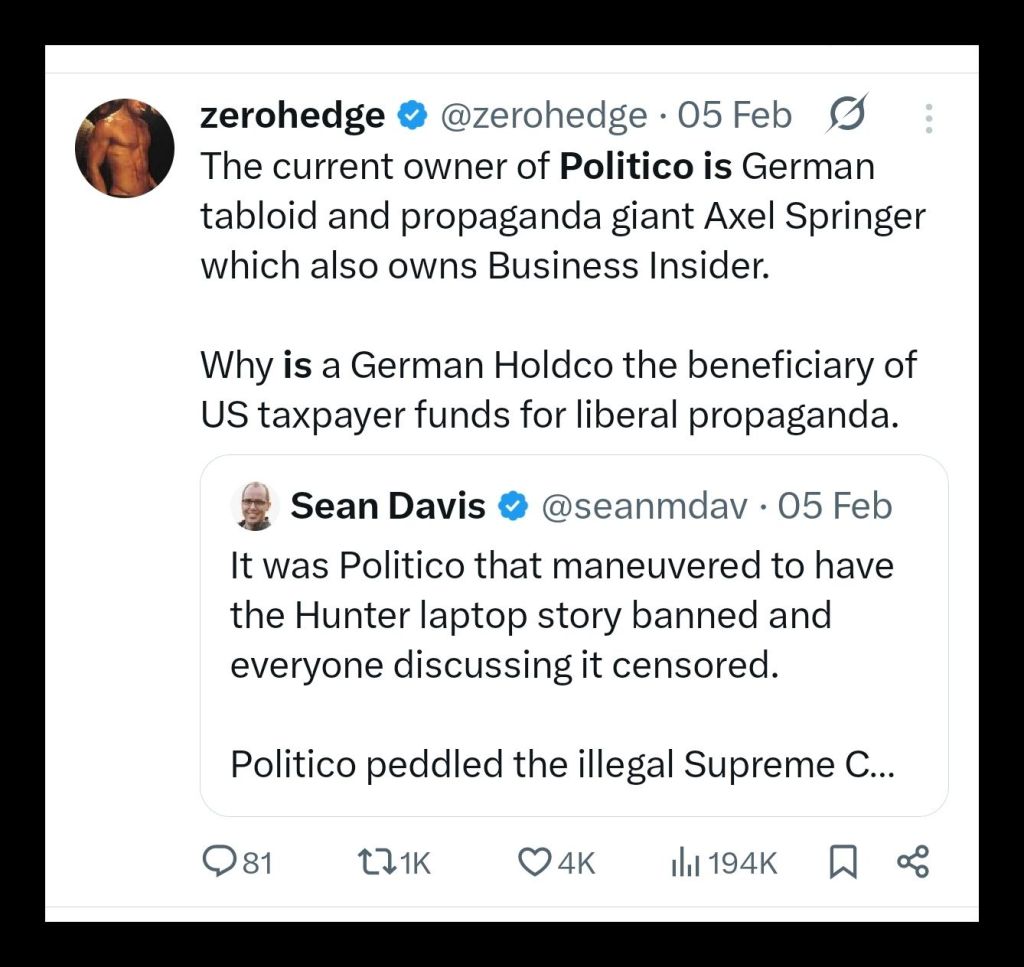Open zerohedge's profile picture
1024x967 pixels.
124,148
